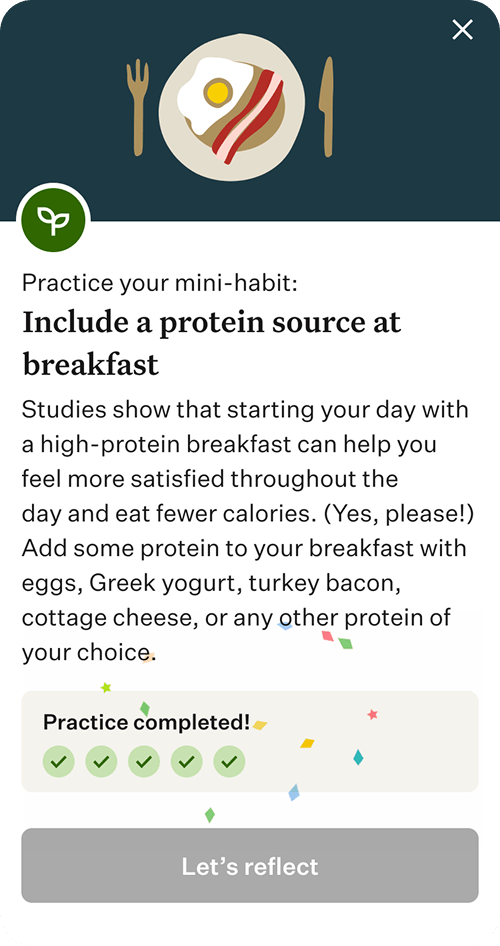Viewport: 500px width, 946px height.
Task: Close the mini-habit card with the X
Action: tap(463, 30)
